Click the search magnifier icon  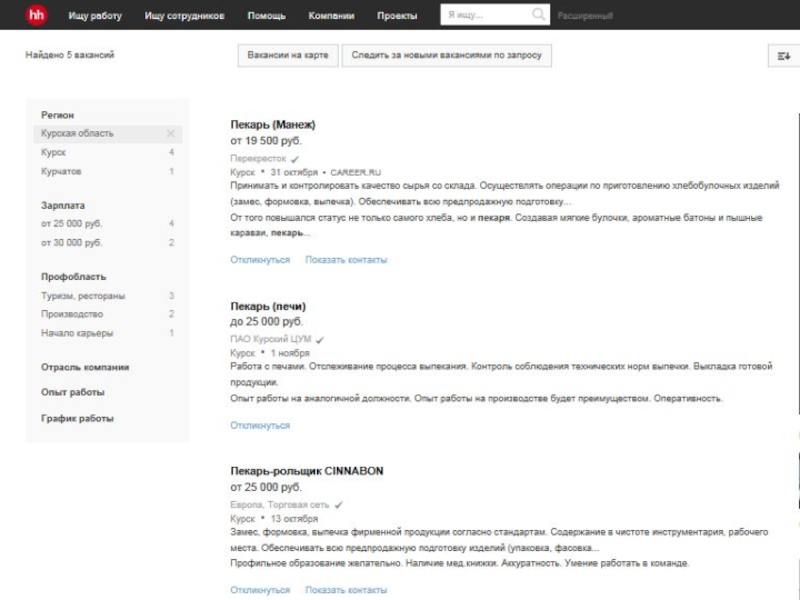pos(540,15)
